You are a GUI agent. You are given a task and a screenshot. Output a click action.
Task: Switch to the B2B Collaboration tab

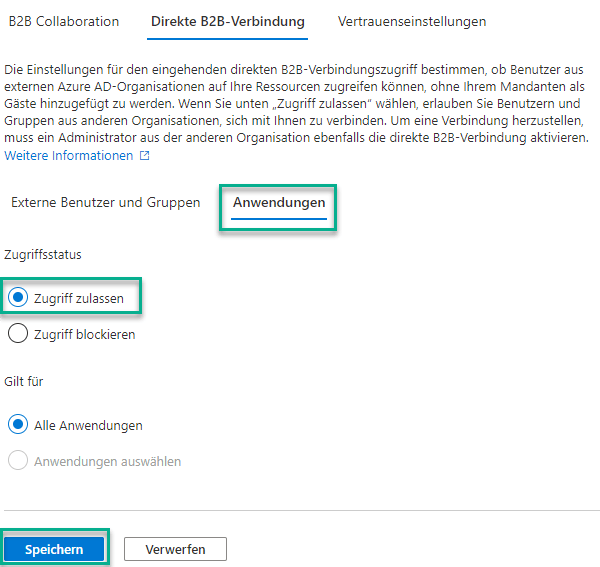64,21
